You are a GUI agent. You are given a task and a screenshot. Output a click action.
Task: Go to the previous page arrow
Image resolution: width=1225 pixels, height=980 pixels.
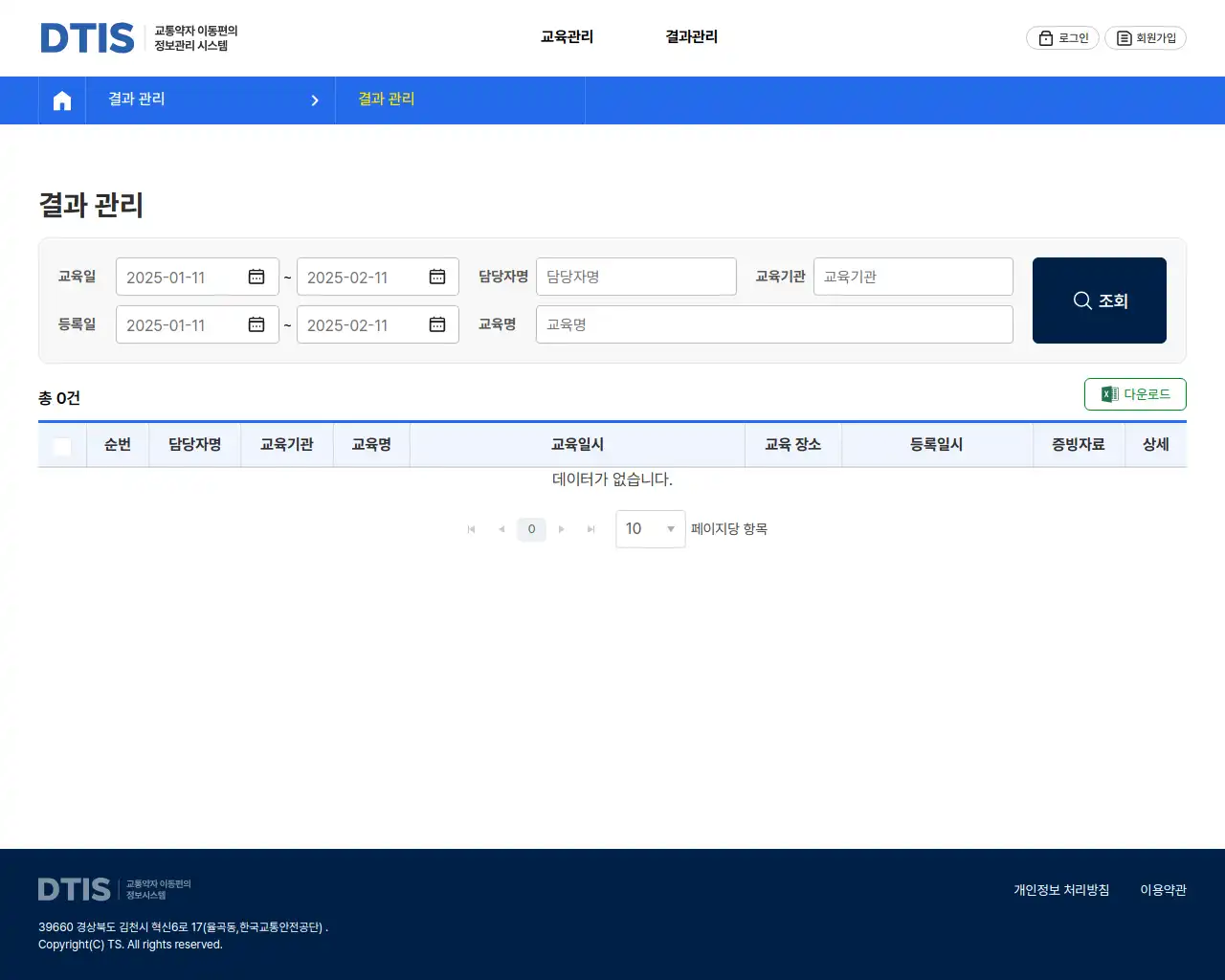click(501, 529)
